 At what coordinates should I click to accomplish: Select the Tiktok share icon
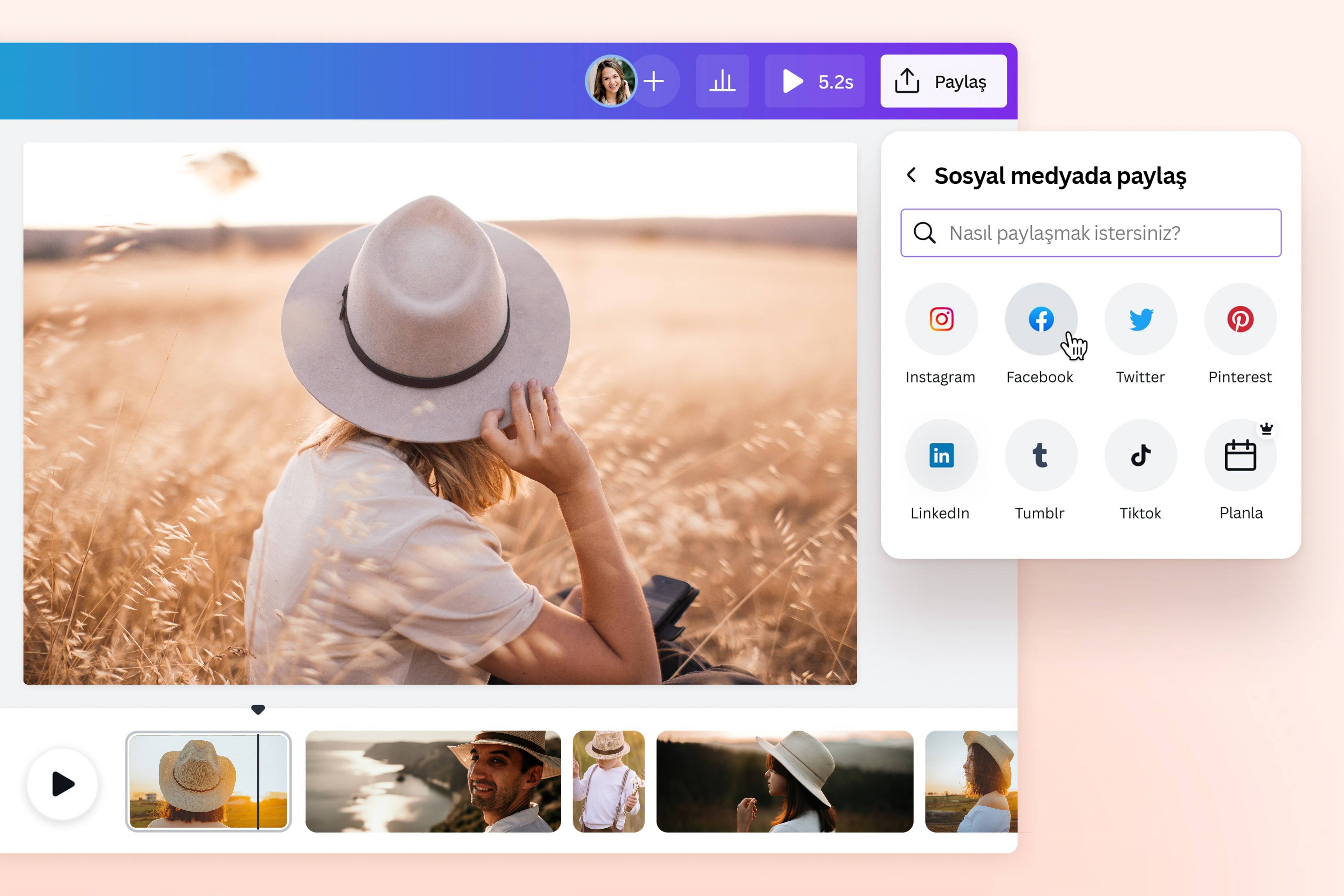[x=1141, y=455]
